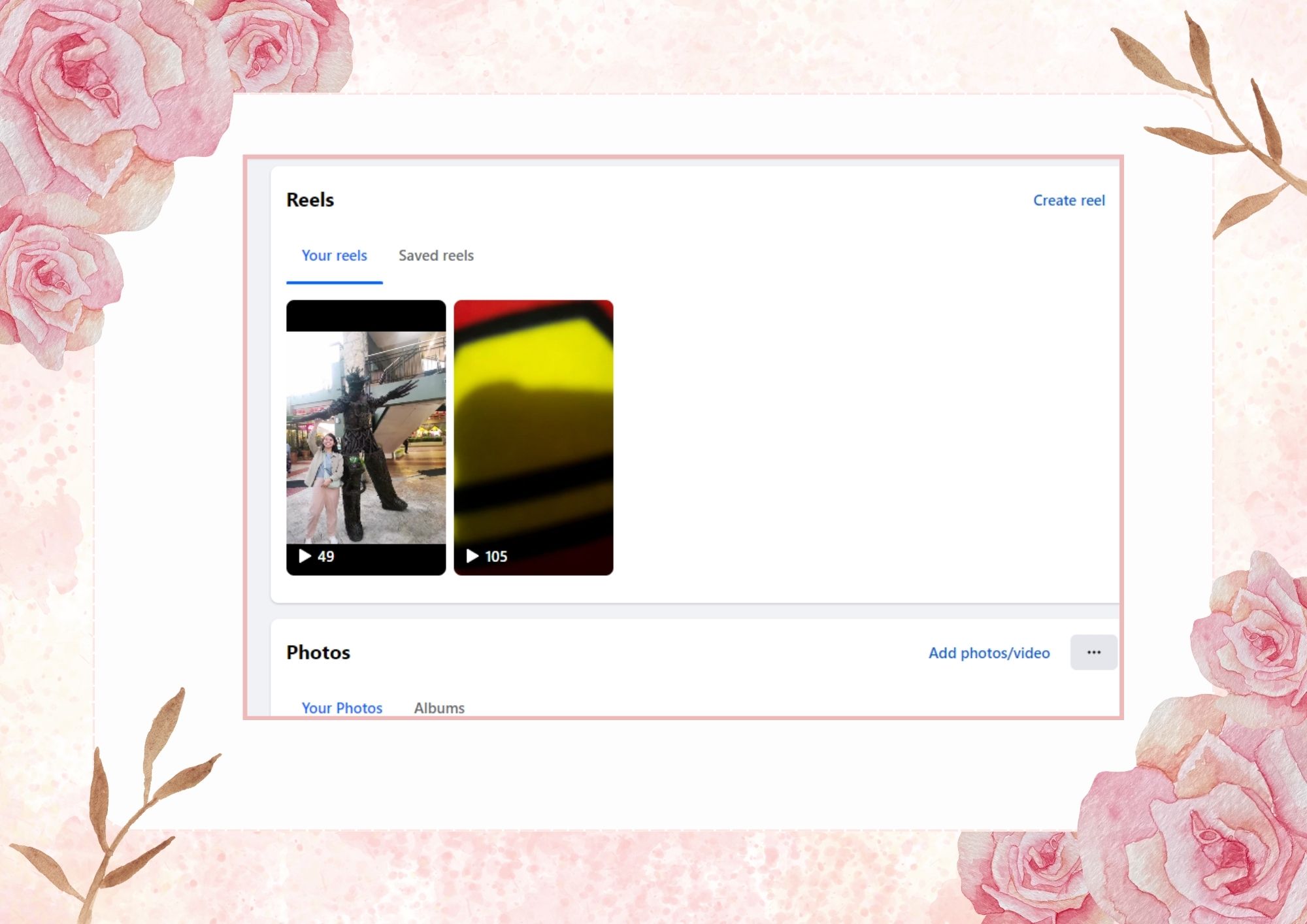
Task: Open the reel thumbnail with 49 plays
Action: click(x=366, y=437)
